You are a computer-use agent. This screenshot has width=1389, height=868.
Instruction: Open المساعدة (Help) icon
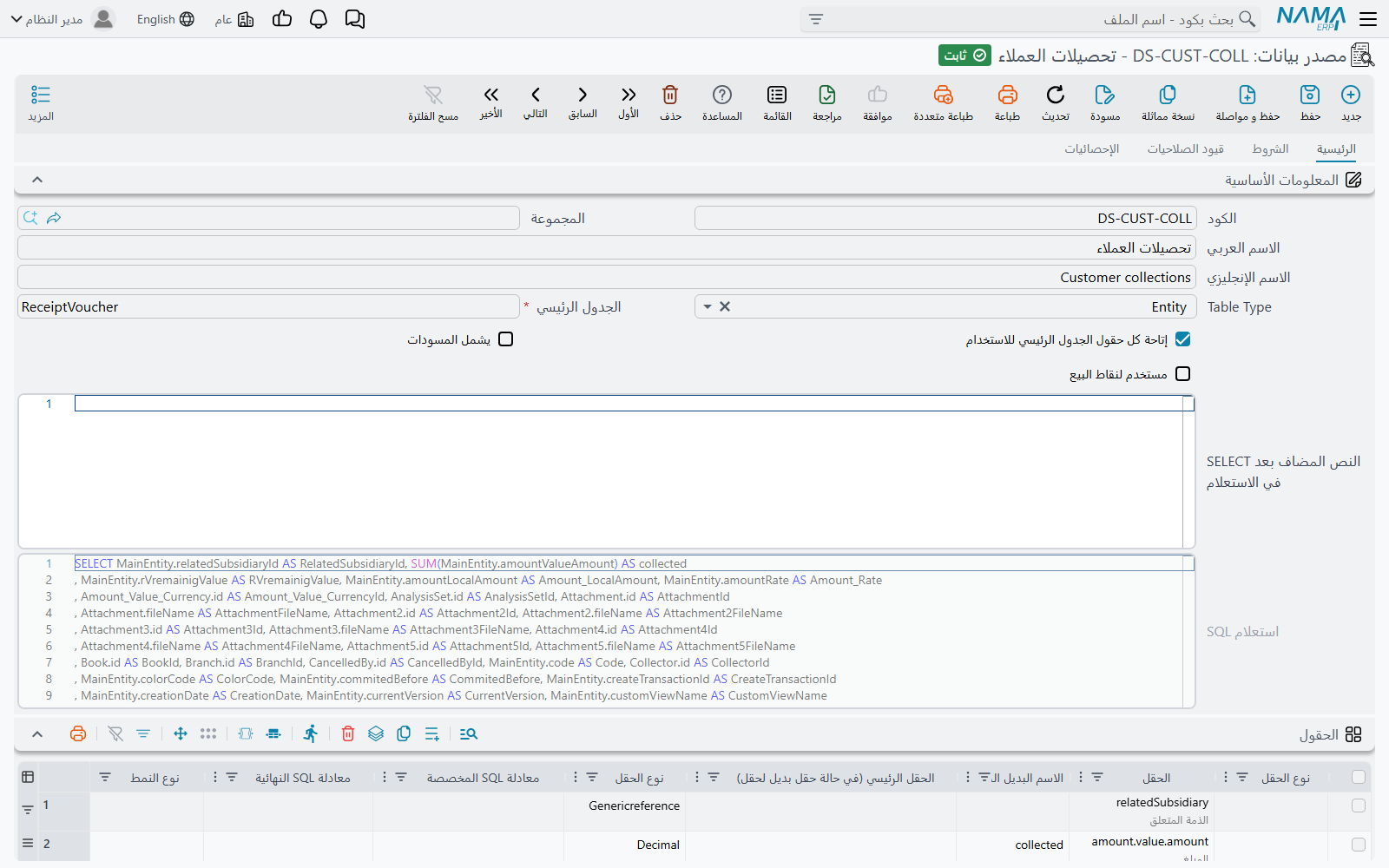click(x=722, y=95)
